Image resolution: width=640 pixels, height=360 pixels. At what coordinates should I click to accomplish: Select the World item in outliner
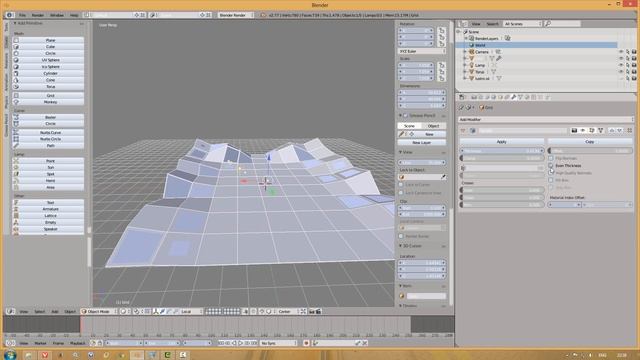(x=480, y=45)
